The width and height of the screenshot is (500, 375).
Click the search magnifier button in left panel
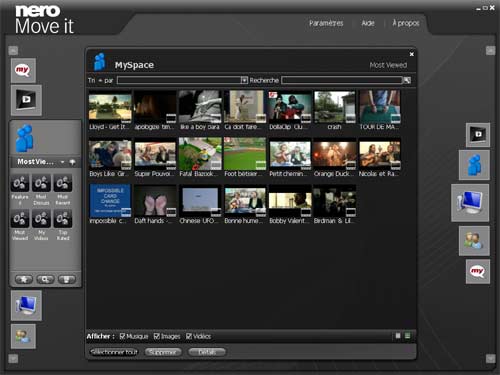pyautogui.click(x=45, y=279)
